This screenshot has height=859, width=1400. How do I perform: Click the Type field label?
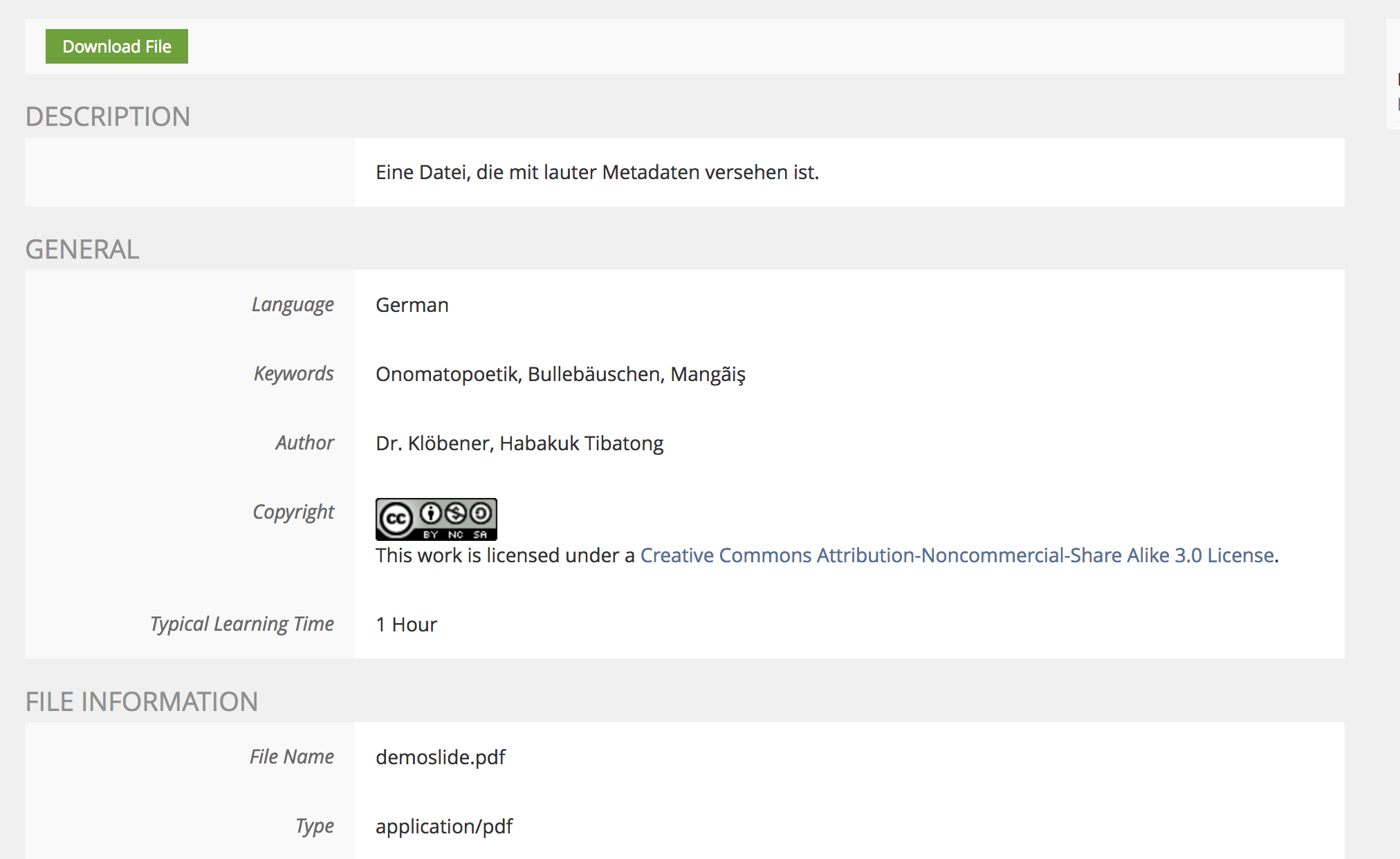click(x=314, y=826)
